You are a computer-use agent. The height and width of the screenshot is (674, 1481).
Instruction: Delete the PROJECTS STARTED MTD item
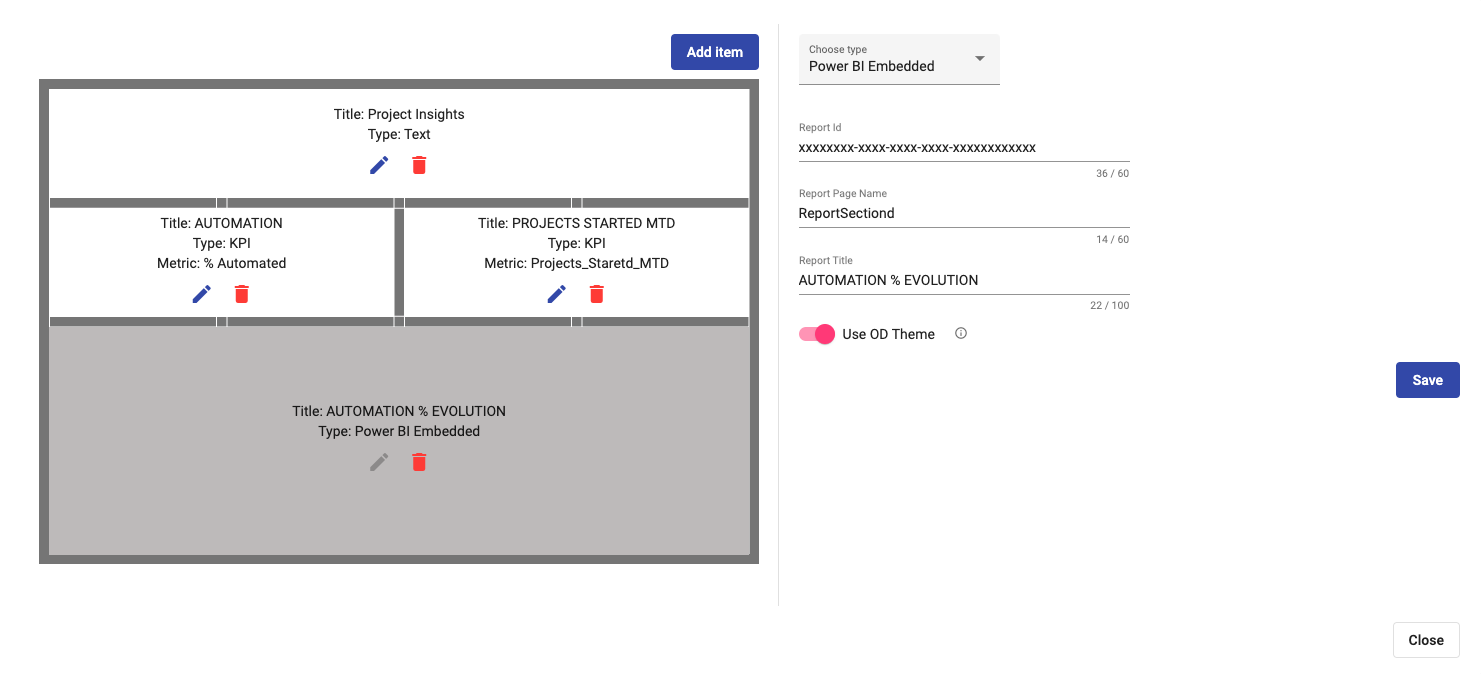tap(597, 294)
